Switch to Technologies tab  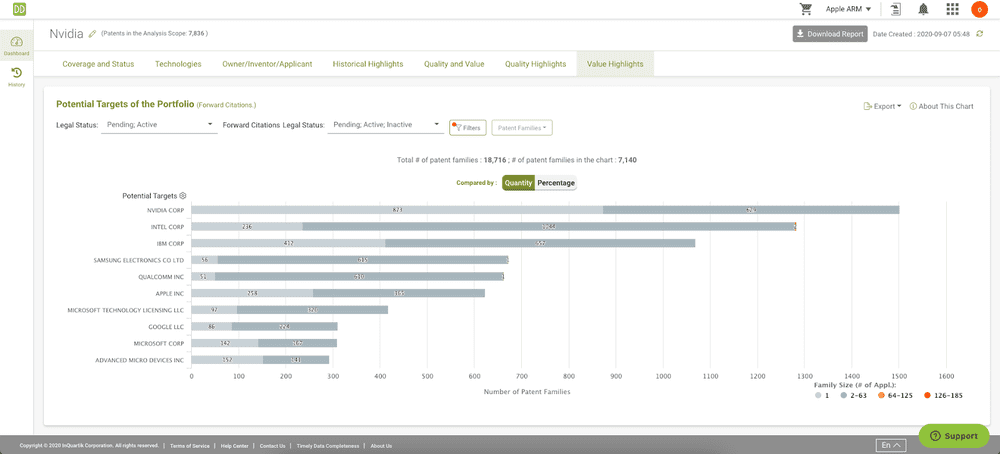point(178,64)
